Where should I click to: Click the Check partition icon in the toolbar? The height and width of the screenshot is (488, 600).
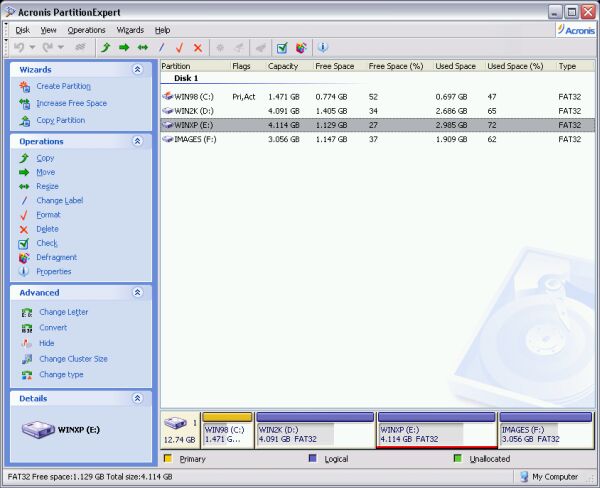click(282, 47)
